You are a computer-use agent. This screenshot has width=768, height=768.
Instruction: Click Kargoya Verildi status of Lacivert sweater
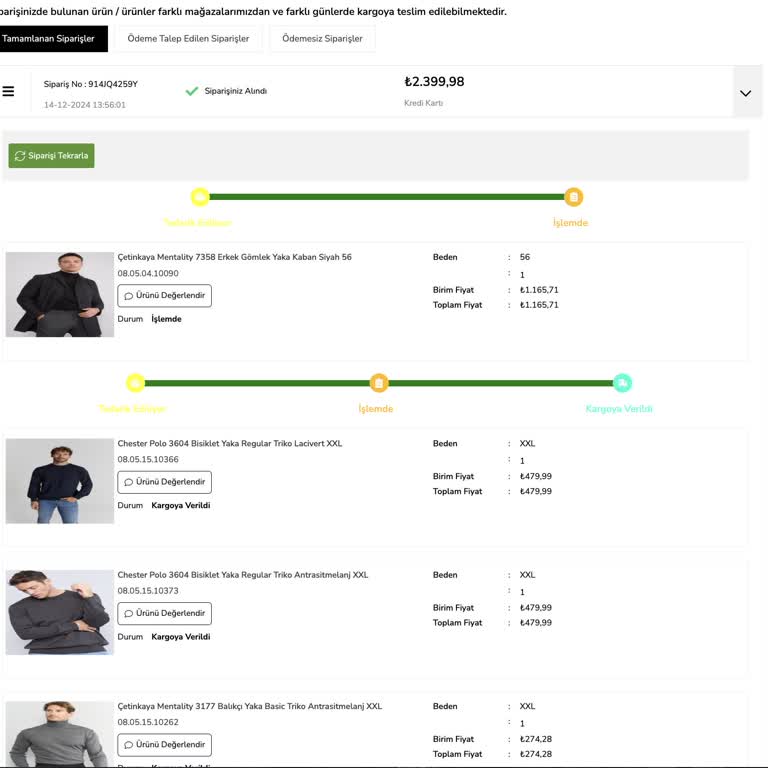[x=181, y=505]
